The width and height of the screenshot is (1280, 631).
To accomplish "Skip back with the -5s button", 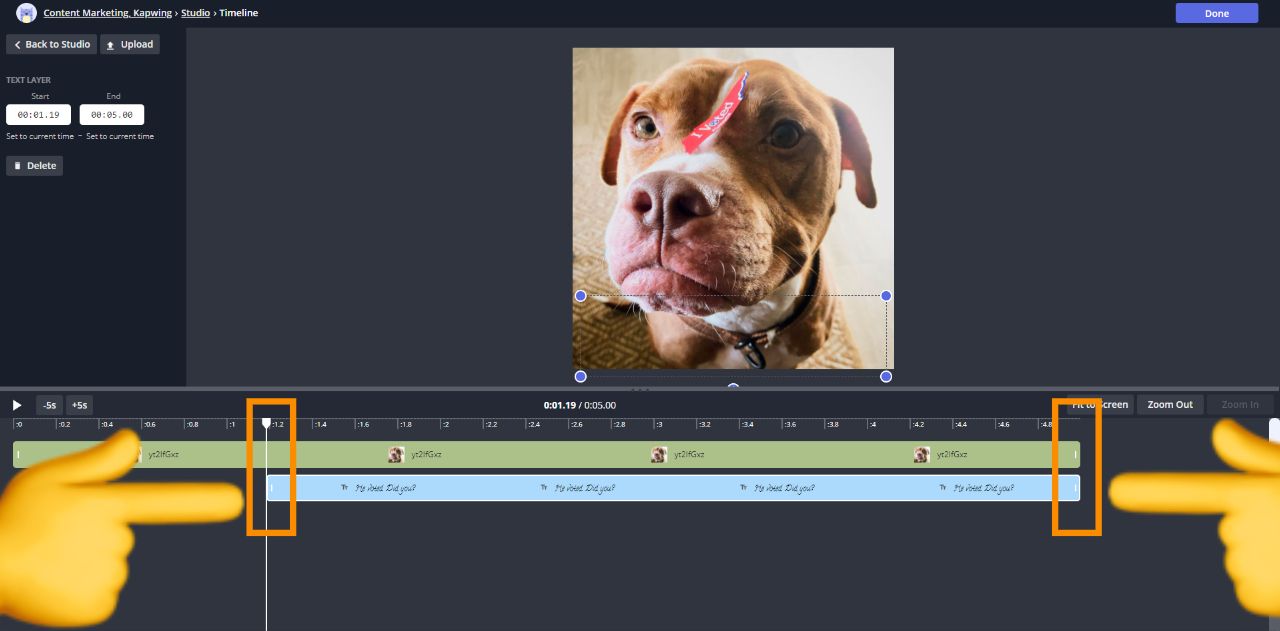I will (x=50, y=405).
